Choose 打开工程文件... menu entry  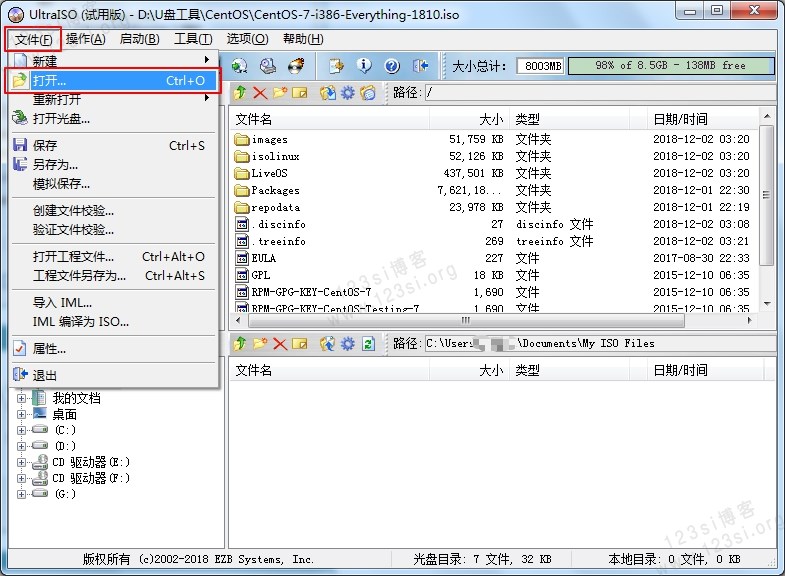point(114,257)
